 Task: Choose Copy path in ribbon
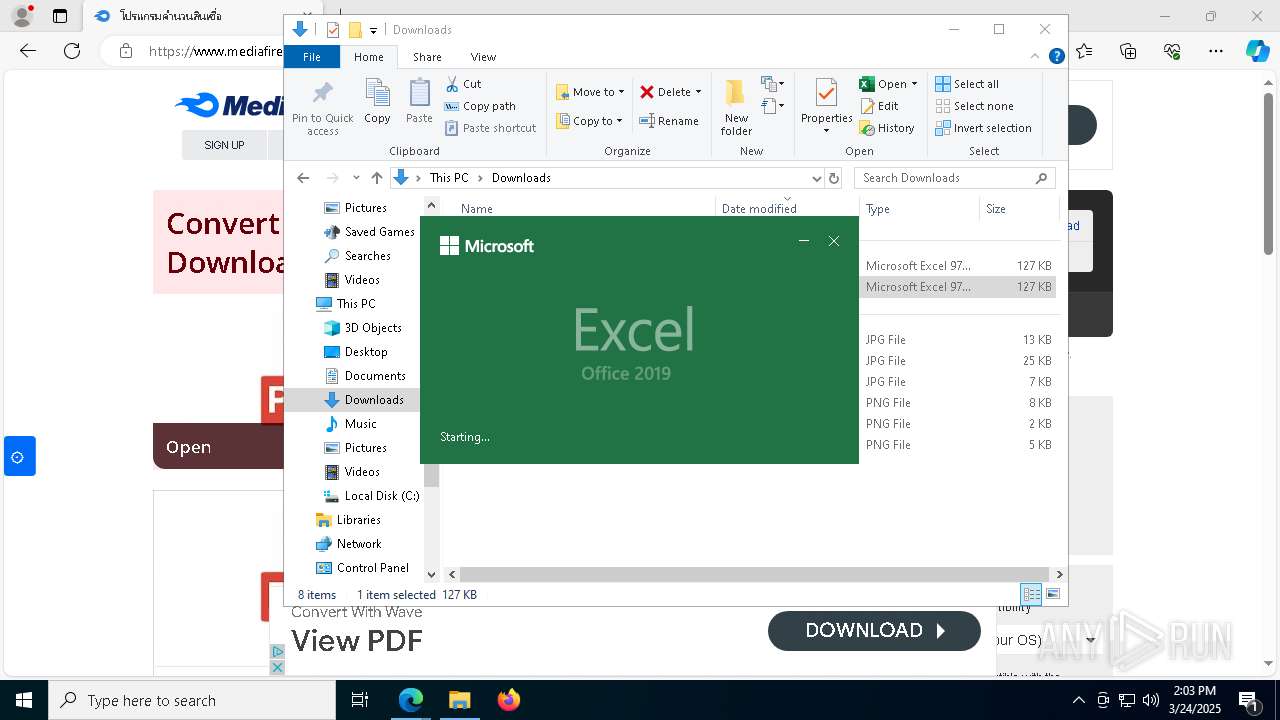[x=480, y=106]
